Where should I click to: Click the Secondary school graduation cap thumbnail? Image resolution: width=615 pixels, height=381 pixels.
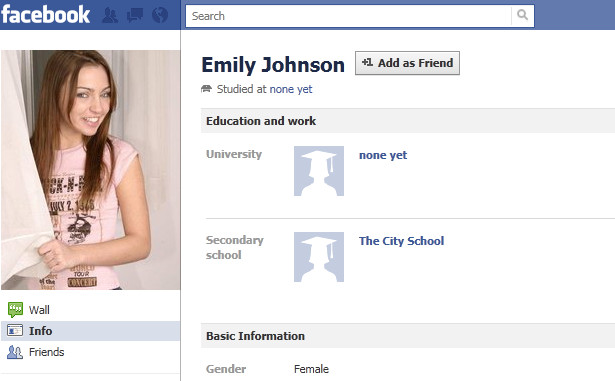point(319,257)
